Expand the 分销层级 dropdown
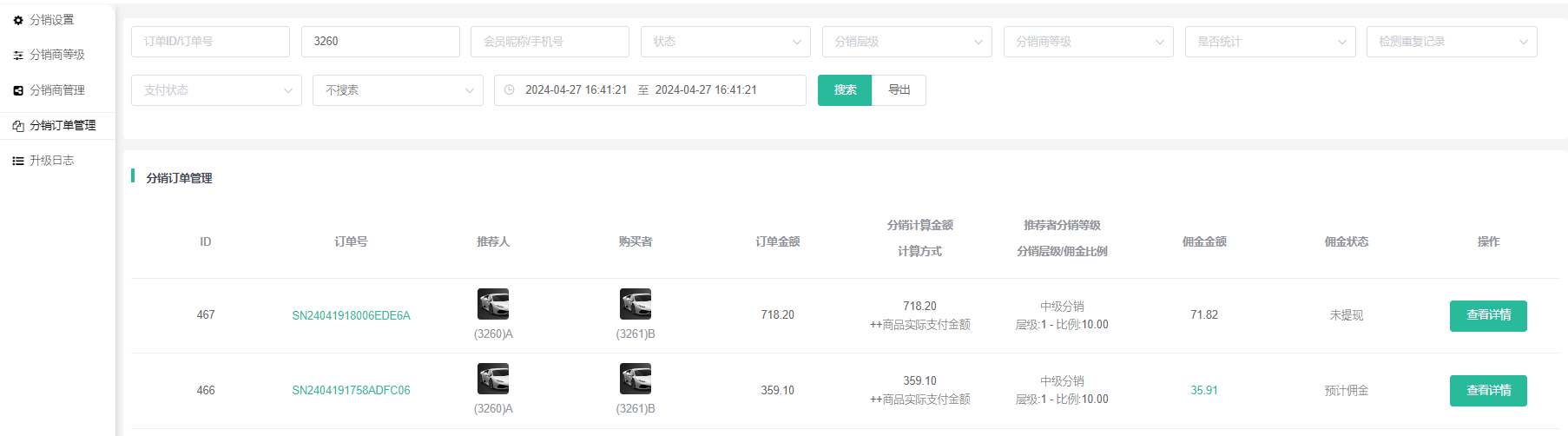 906,42
